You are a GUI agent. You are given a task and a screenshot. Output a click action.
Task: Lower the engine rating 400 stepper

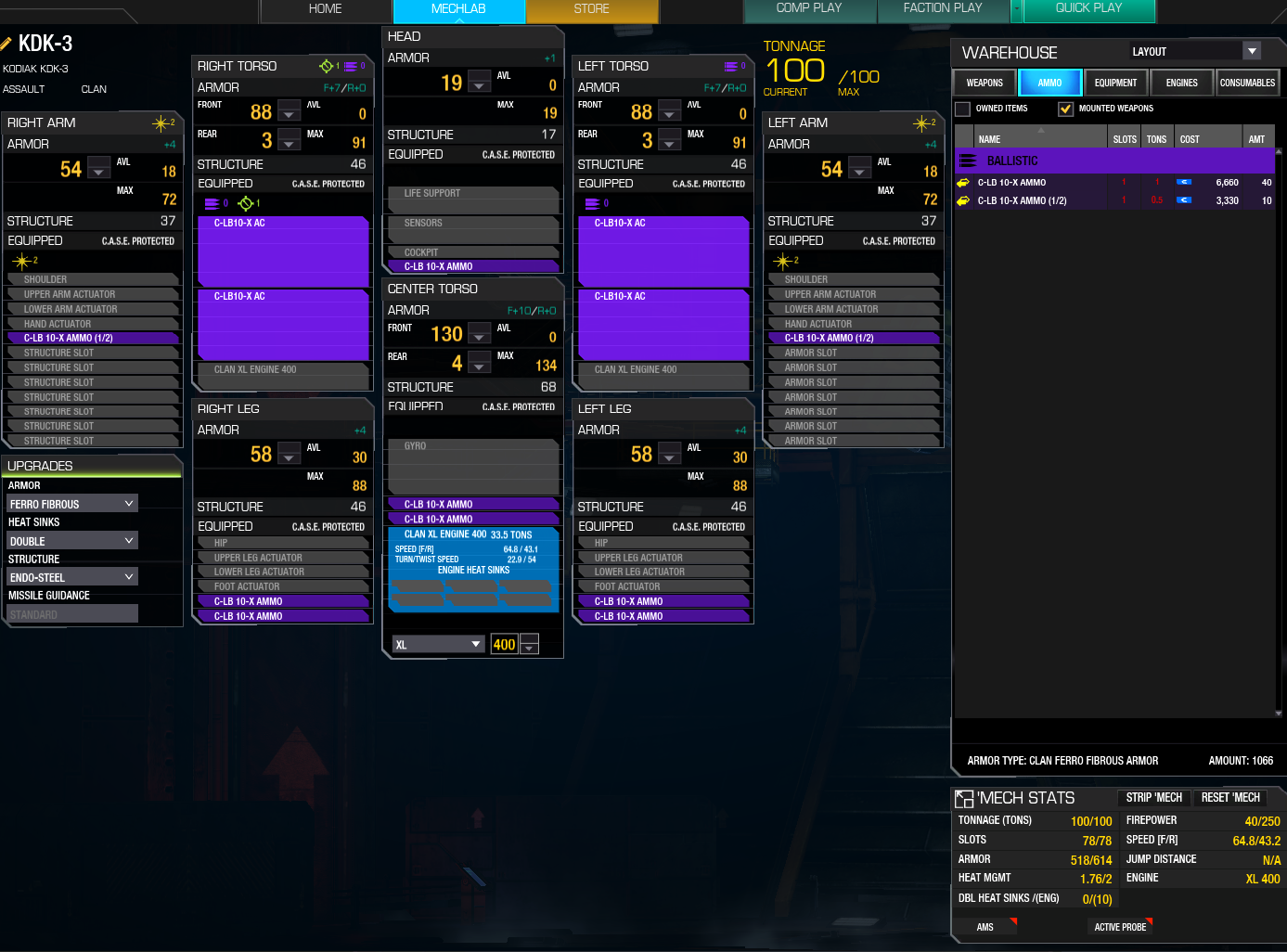coord(529,649)
